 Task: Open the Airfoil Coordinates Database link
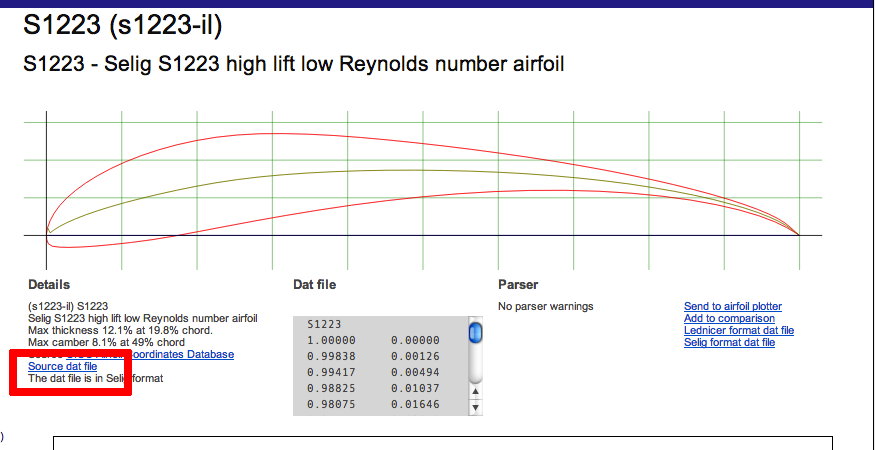pos(150,355)
